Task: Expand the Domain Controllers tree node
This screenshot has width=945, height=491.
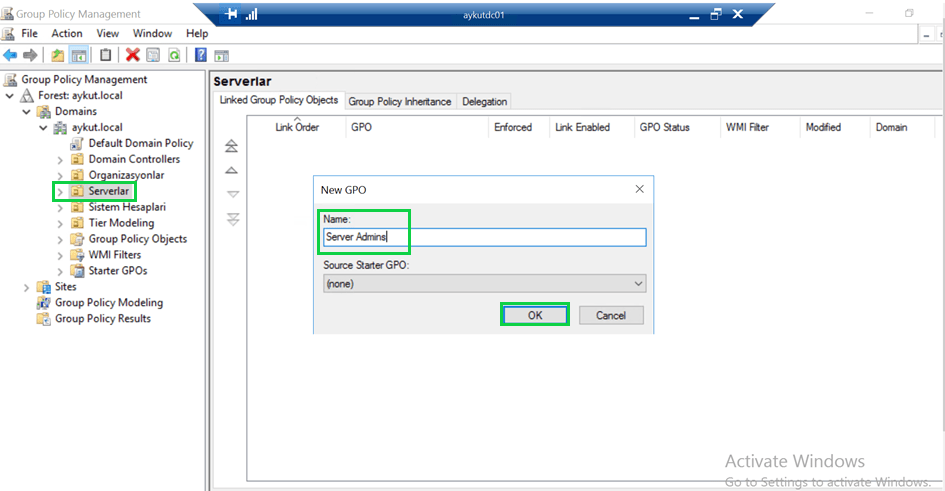Action: 60,160
